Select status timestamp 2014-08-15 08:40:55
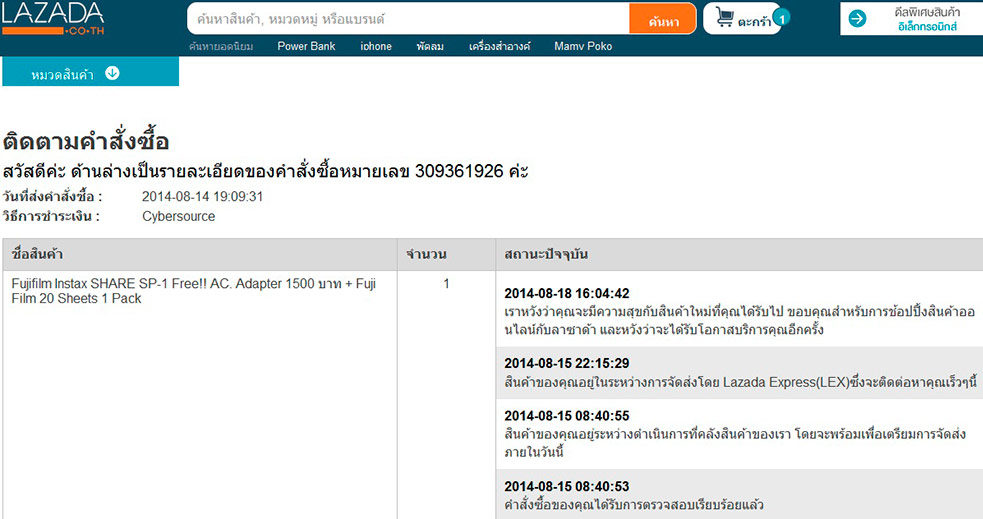This screenshot has height=519, width=983. [567, 416]
